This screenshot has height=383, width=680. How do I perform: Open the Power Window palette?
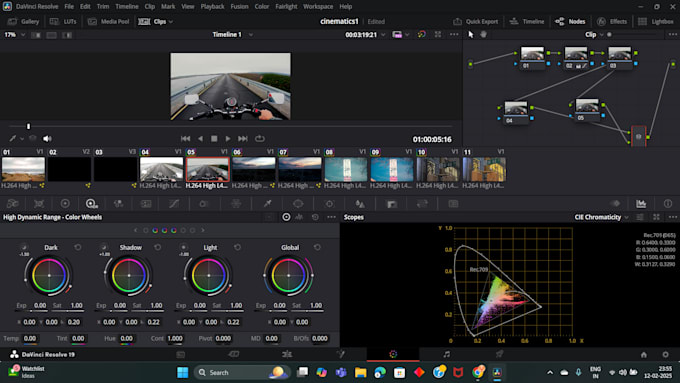[x=298, y=203]
